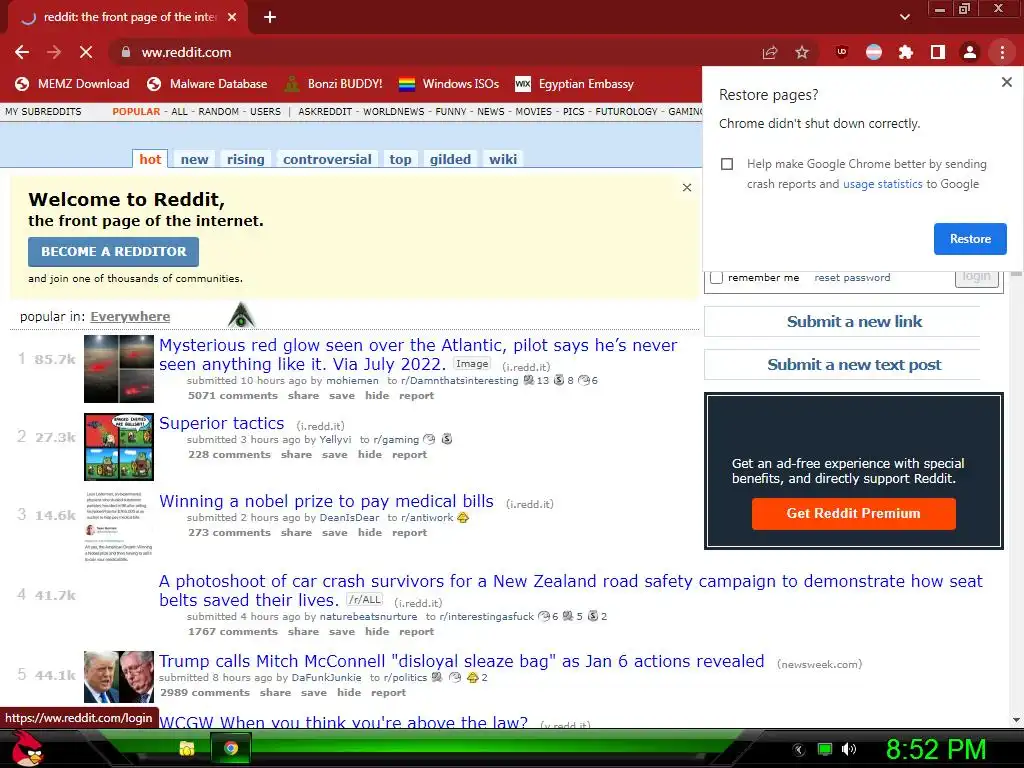The width and height of the screenshot is (1024, 768).
Task: Click the red glow post thumbnail
Action: [x=119, y=368]
